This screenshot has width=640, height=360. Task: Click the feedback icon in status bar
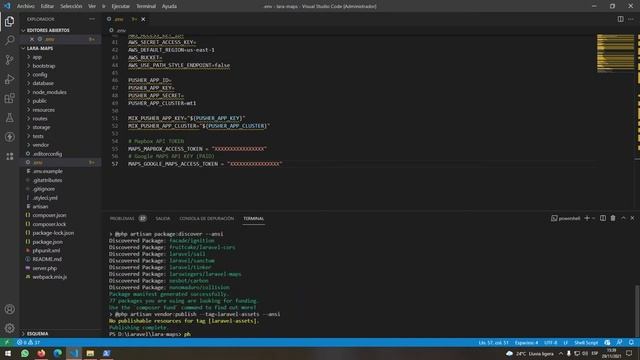click(620, 342)
